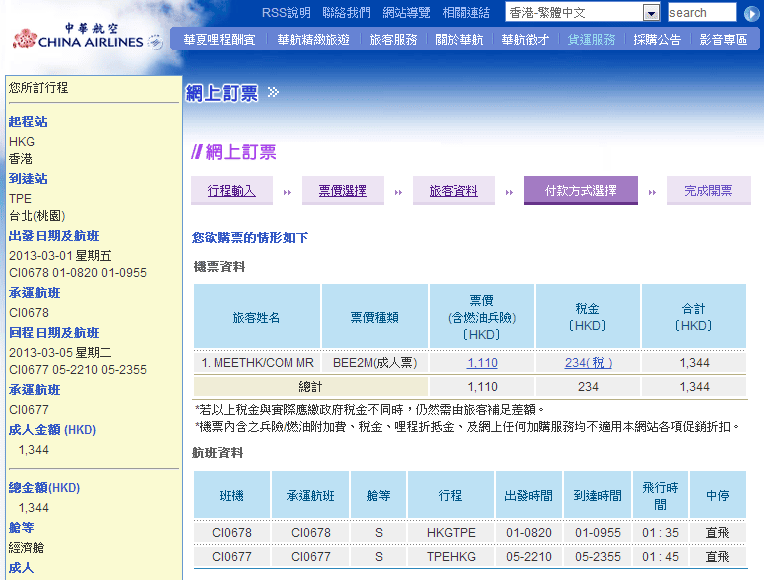The height and width of the screenshot is (580, 764).
Task: Click the double chevron beside 網上訂票 heading
Action: [273, 93]
